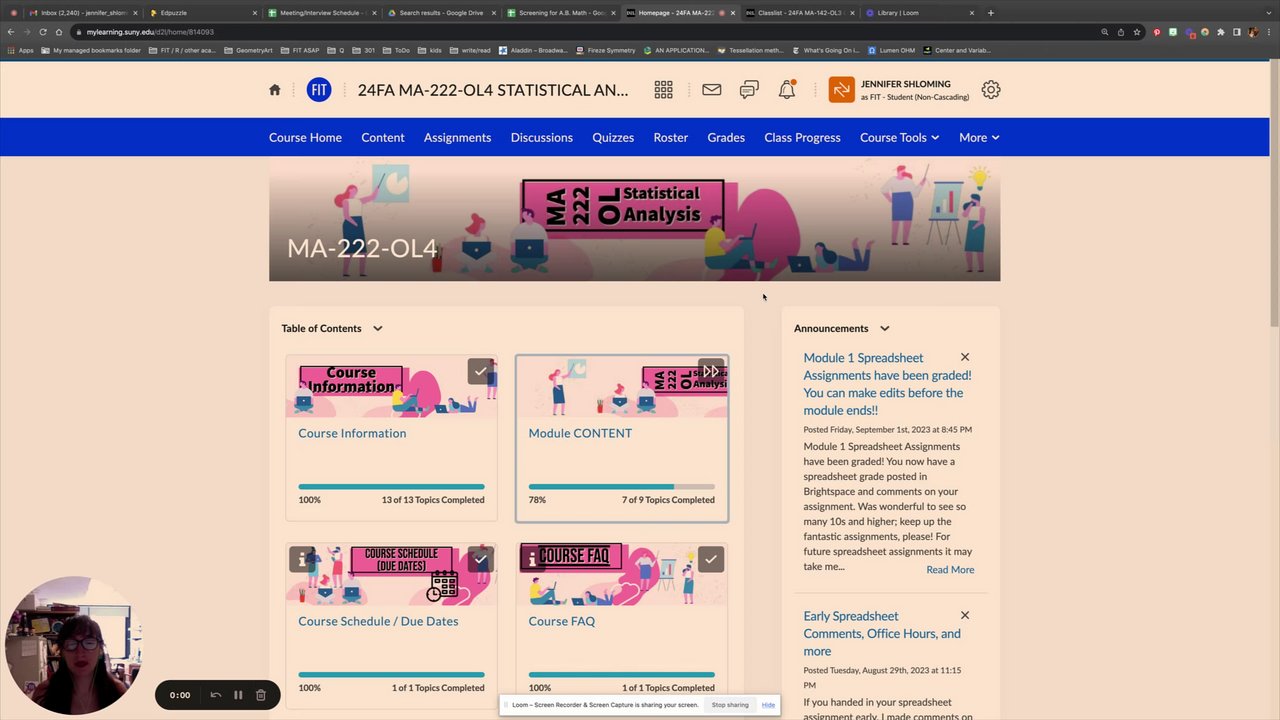This screenshot has height=720, width=1280.
Task: Pause the Loom recording
Action: click(238, 695)
